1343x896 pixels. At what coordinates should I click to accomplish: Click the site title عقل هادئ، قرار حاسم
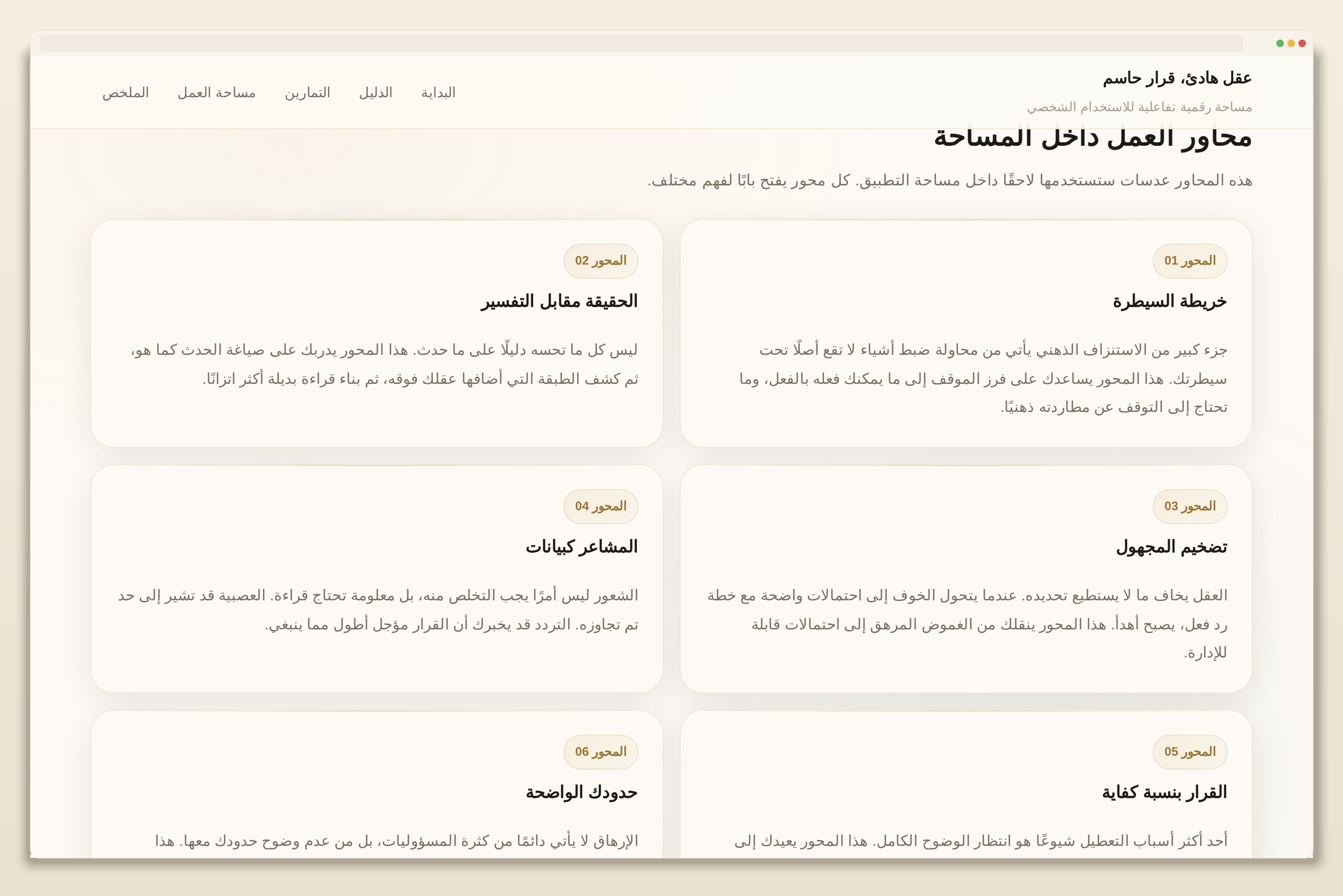[1177, 78]
